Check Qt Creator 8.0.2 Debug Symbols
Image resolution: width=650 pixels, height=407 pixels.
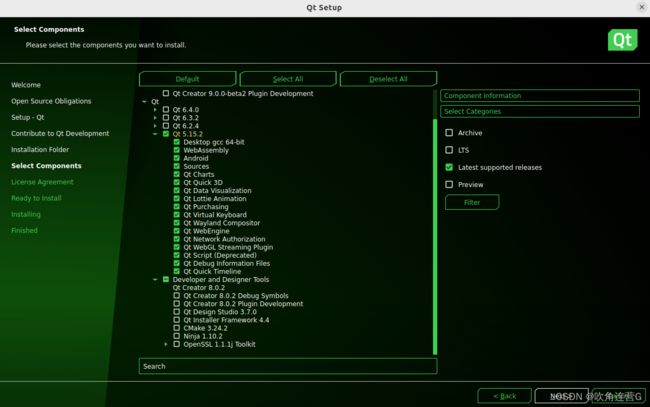pos(177,296)
